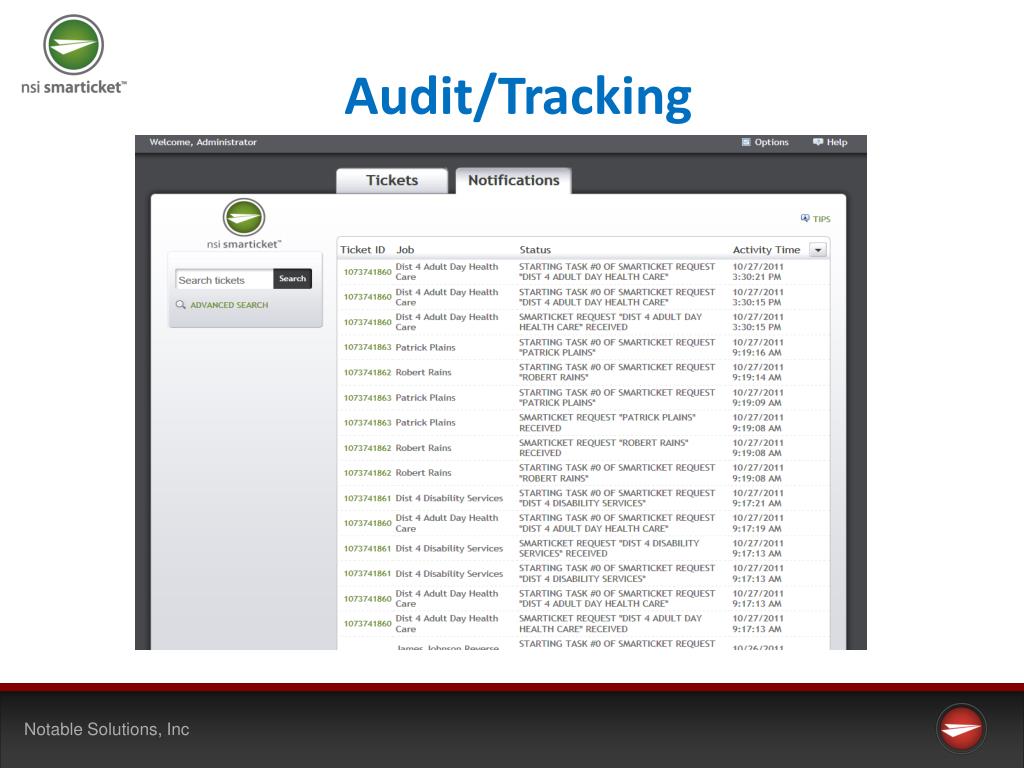Viewport: 1024px width, 768px height.
Task: Sort by the Job column header
Action: pos(405,249)
